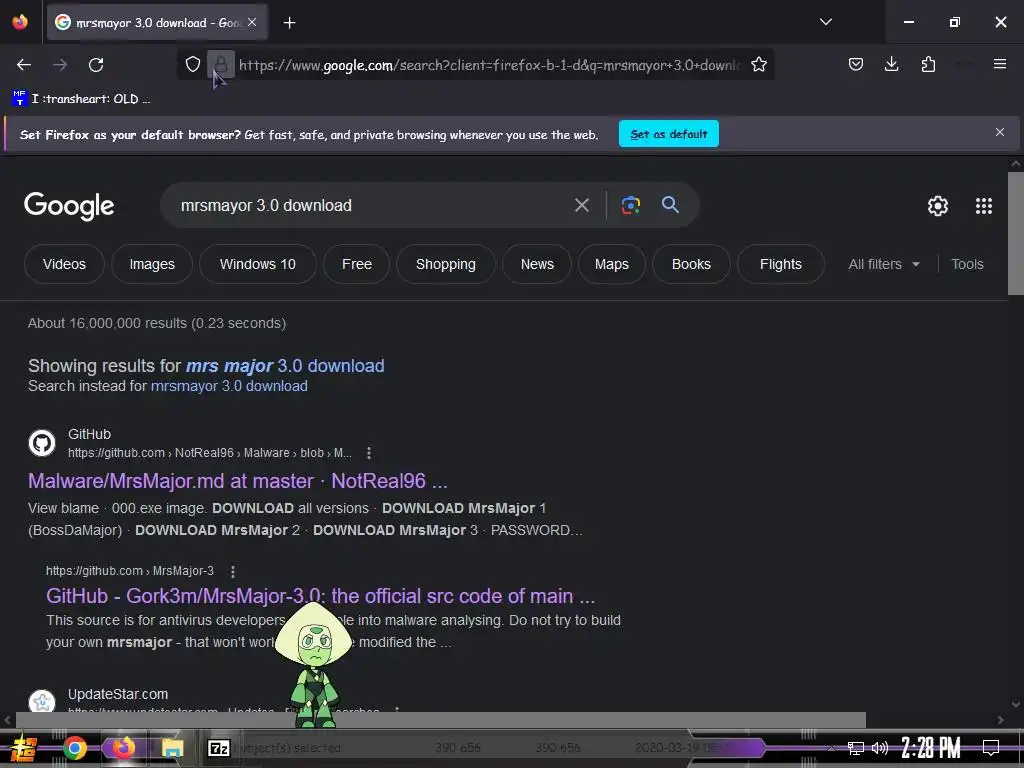Select the Free filter chip
This screenshot has width=1024, height=768.
coord(357,264)
